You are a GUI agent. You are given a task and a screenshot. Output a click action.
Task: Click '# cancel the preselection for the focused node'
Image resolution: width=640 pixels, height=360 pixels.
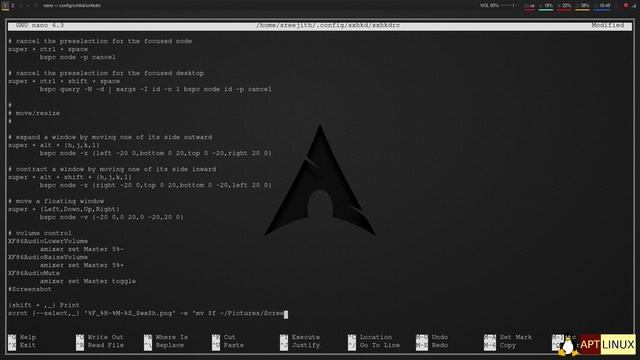click(x=100, y=41)
